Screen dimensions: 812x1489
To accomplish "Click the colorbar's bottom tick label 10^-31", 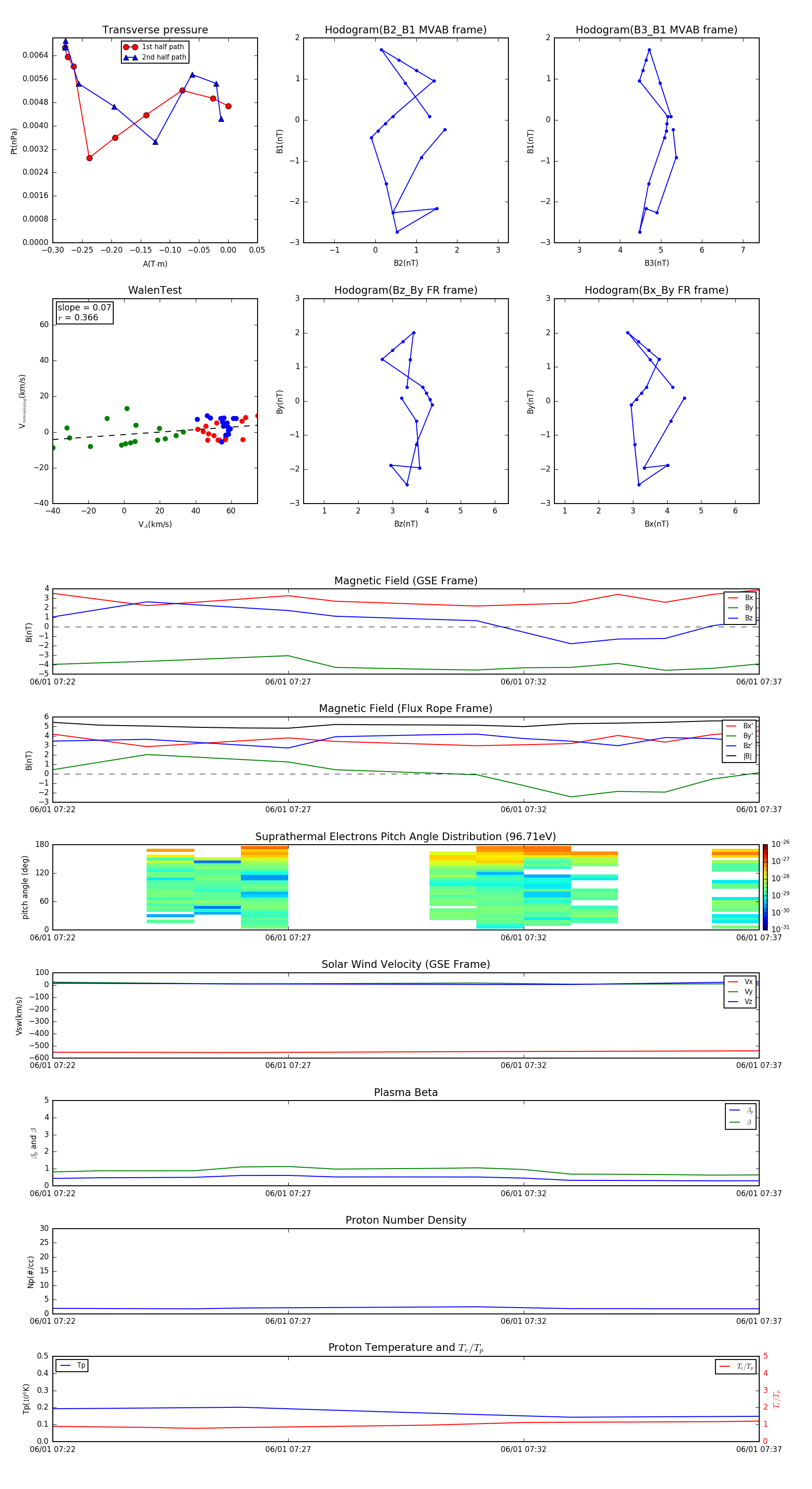I will point(780,929).
